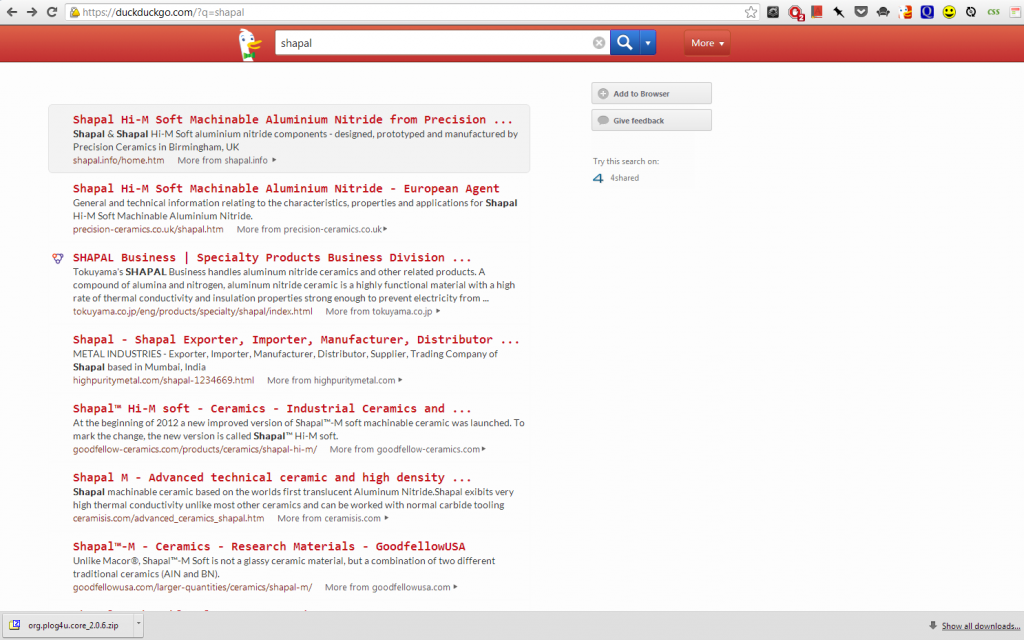Click the DuckDuckGo duck logo

pyautogui.click(x=249, y=44)
